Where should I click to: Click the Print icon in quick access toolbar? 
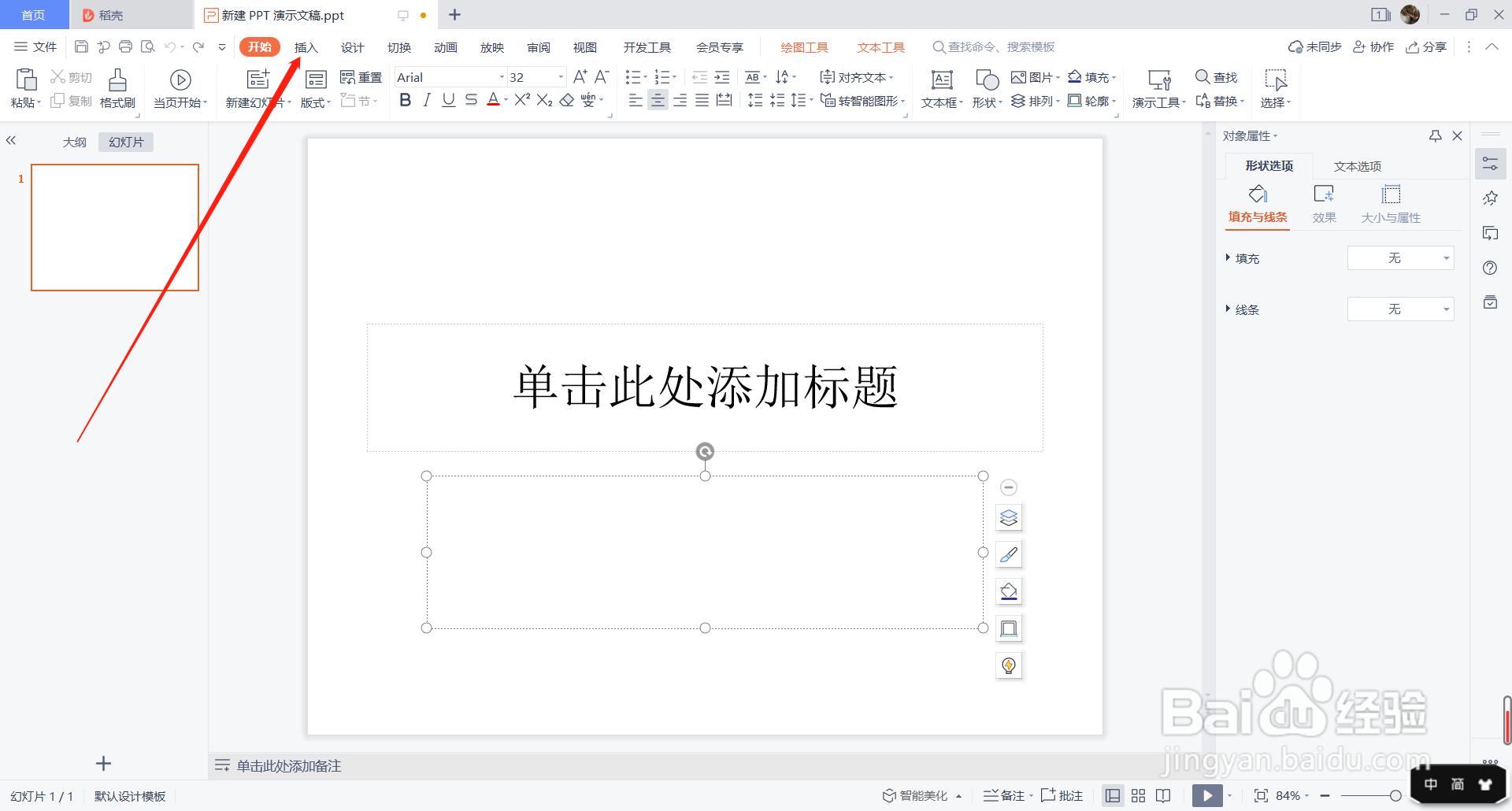[x=125, y=46]
